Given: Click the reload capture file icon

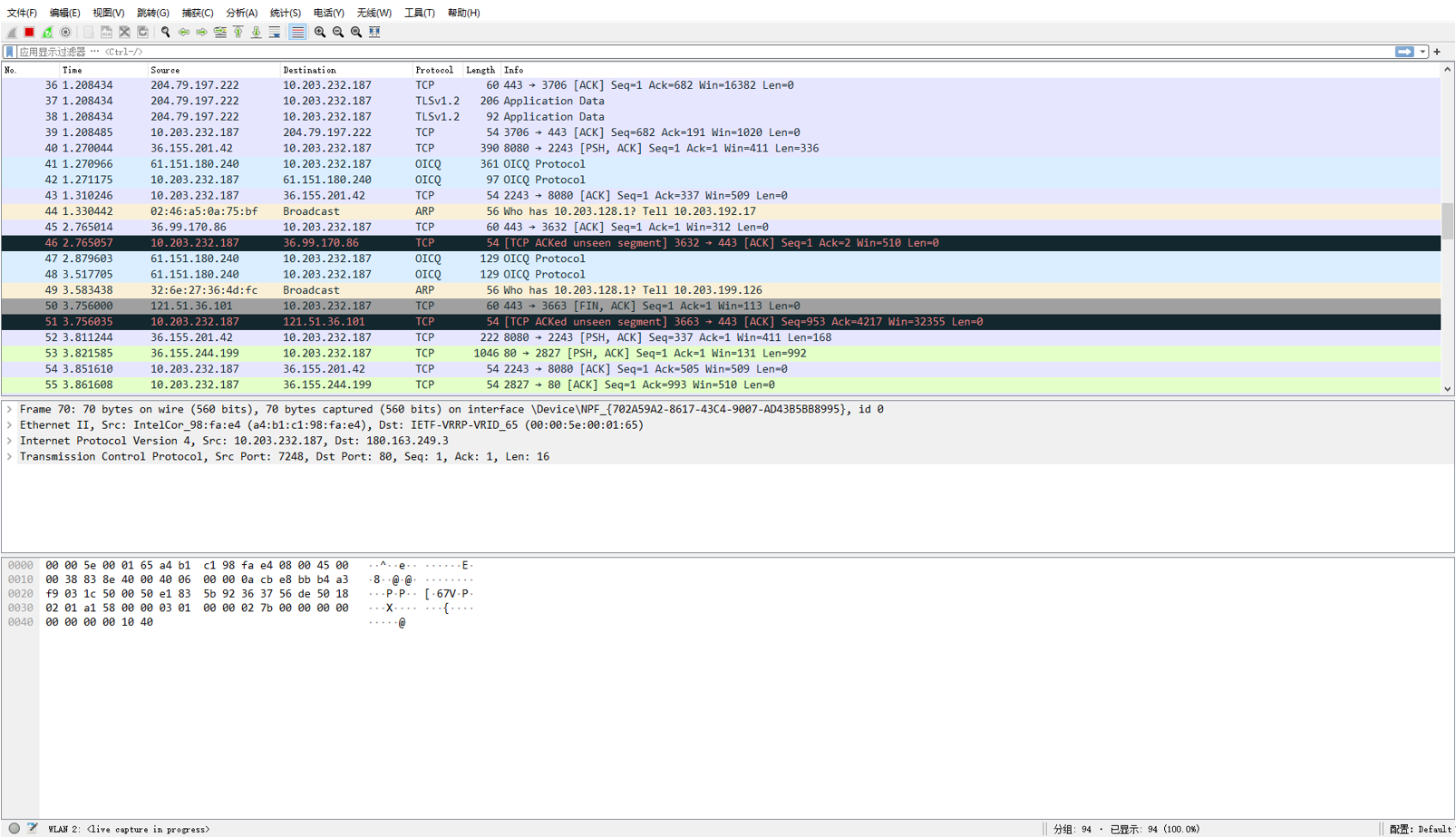Looking at the screenshot, I should click(142, 32).
